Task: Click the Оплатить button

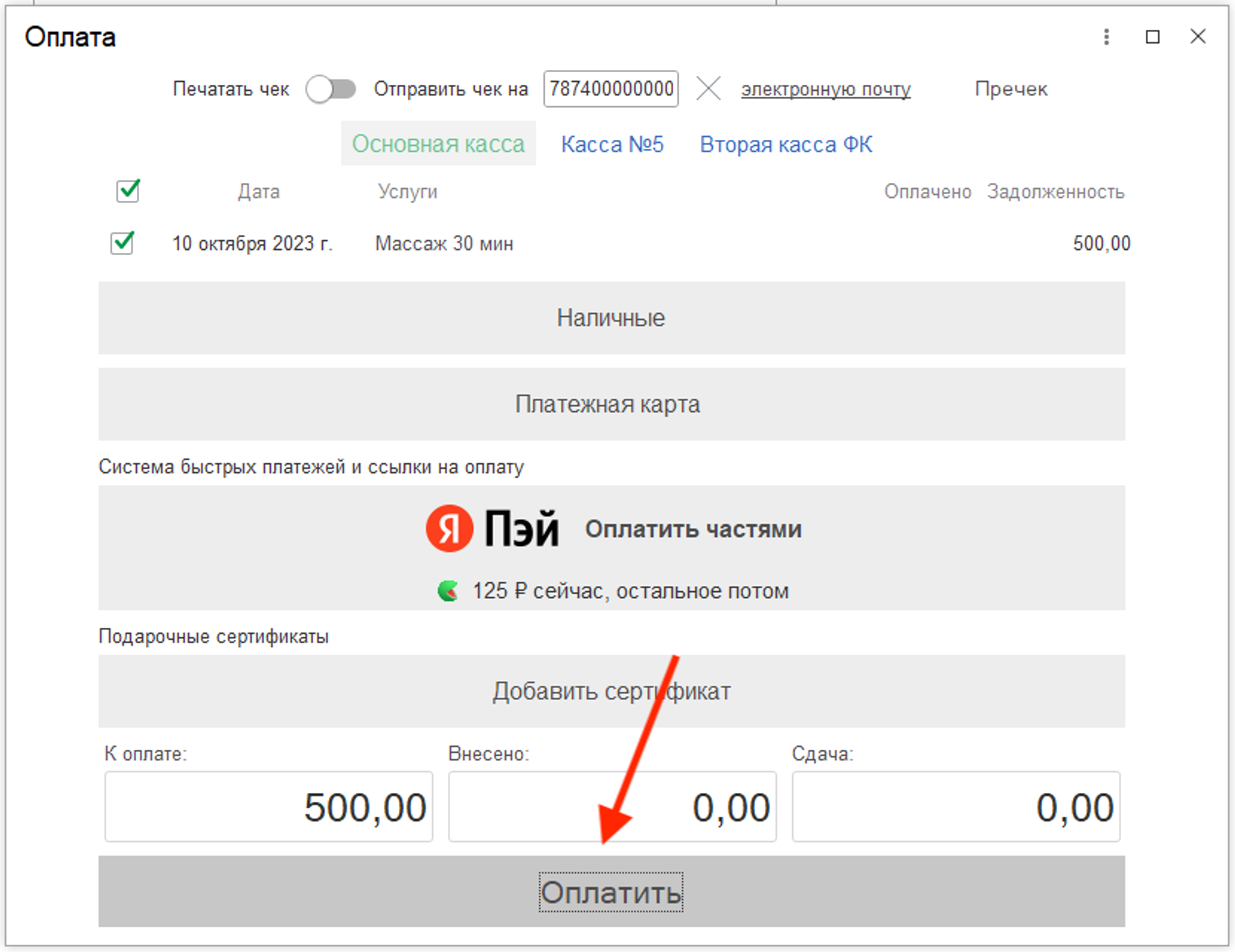Action: pyautogui.click(x=612, y=892)
